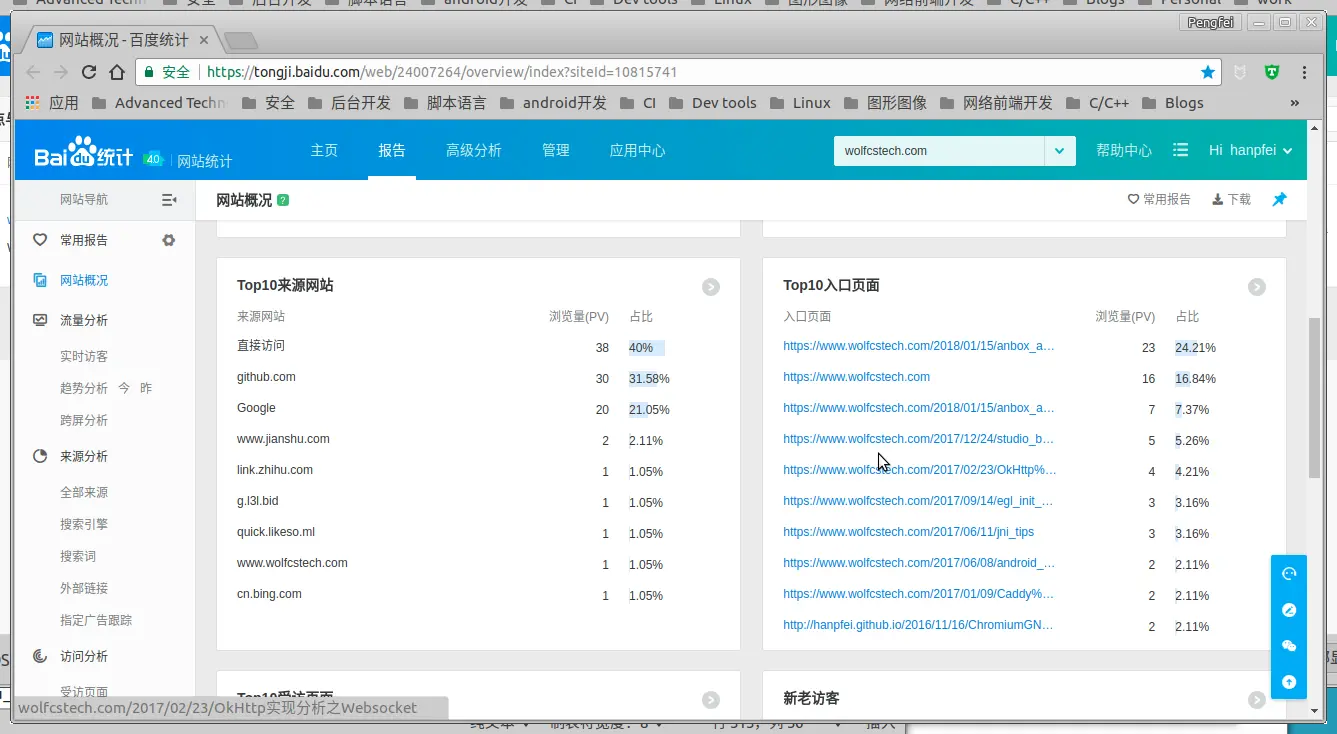Click the Baidu Tongji logo
The image size is (1337, 734).
click(x=84, y=153)
